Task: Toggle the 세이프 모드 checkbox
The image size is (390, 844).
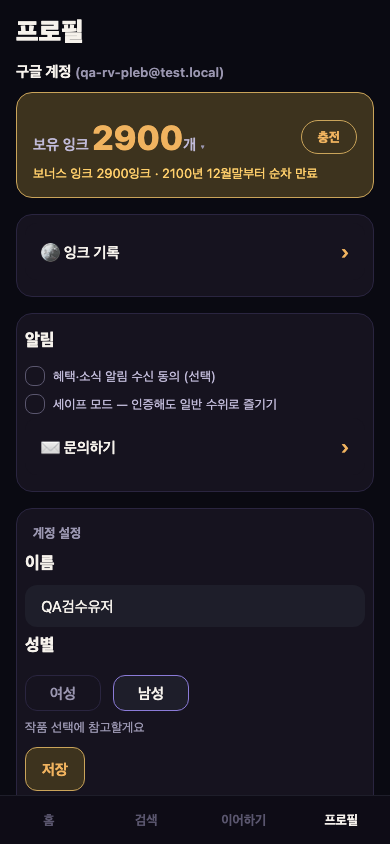Action: 35,404
